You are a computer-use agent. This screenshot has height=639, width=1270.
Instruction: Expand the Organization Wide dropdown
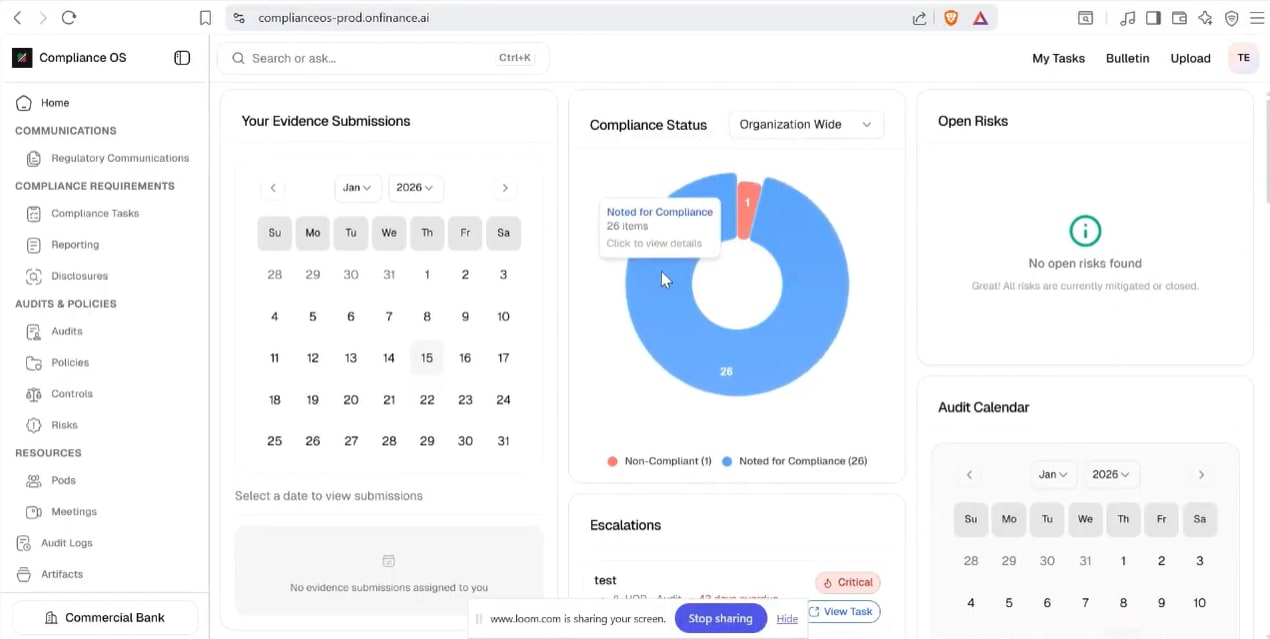pyautogui.click(x=805, y=125)
